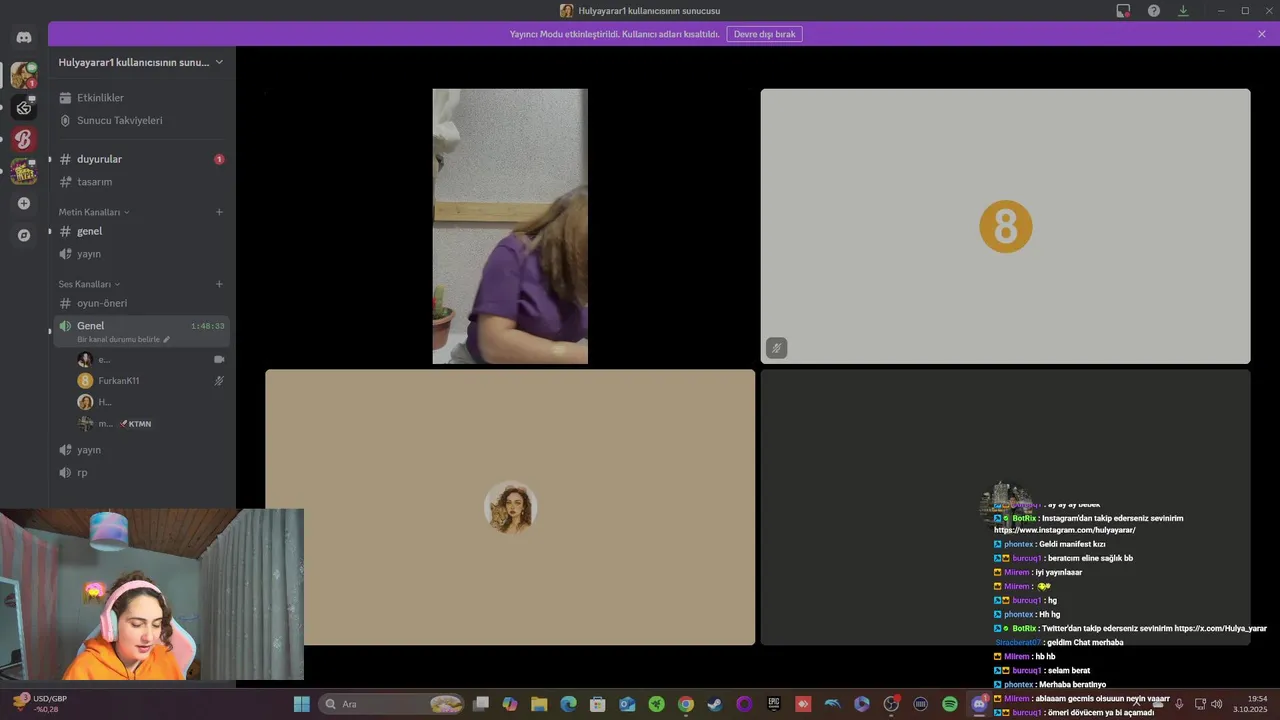Open the USD/GBP widget on taskbar
This screenshot has width=1280, height=720.
point(40,704)
